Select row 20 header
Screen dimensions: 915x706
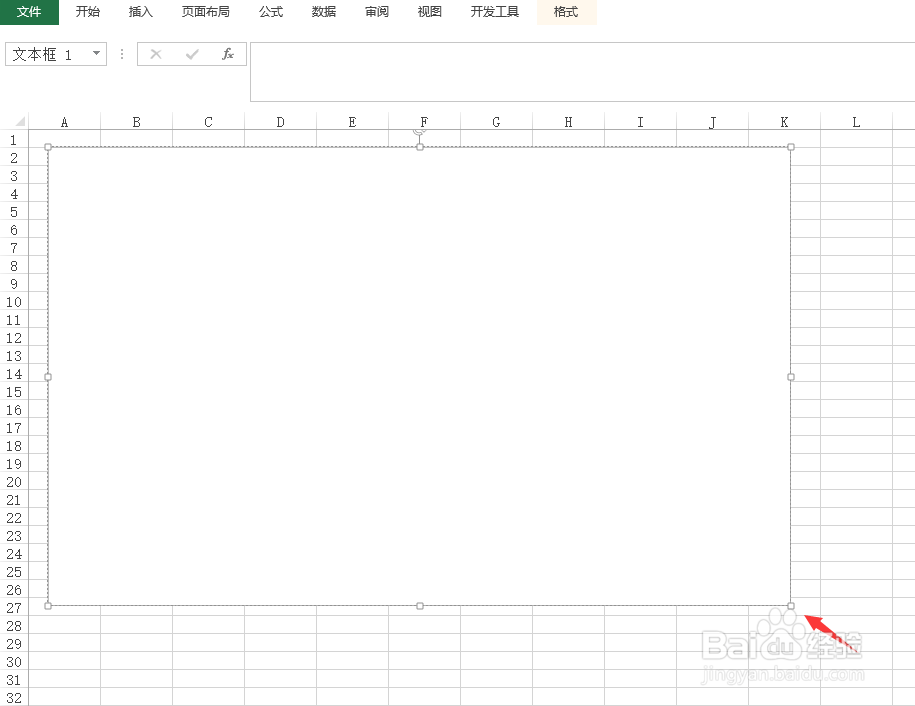pos(14,482)
